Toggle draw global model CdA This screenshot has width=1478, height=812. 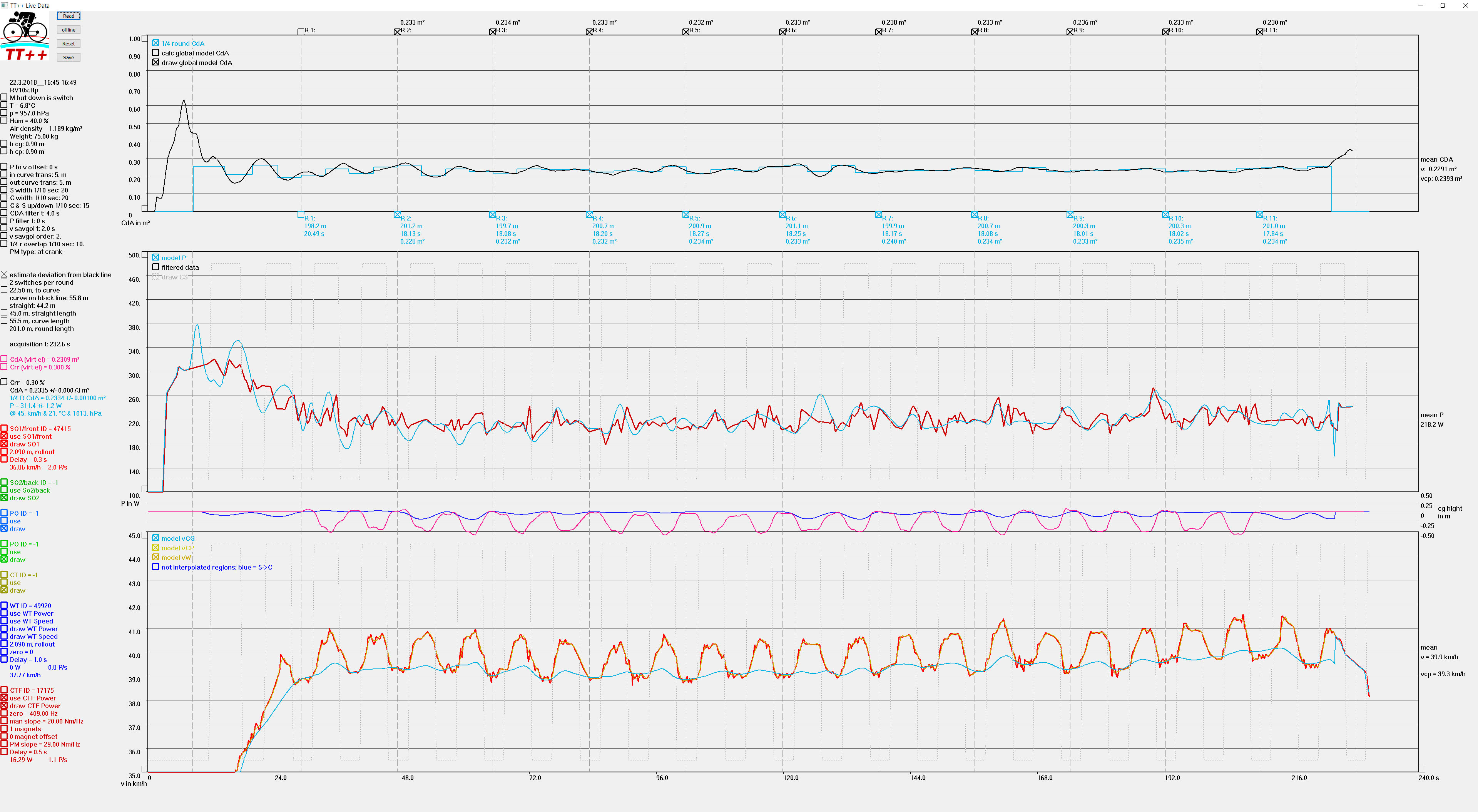(155, 62)
